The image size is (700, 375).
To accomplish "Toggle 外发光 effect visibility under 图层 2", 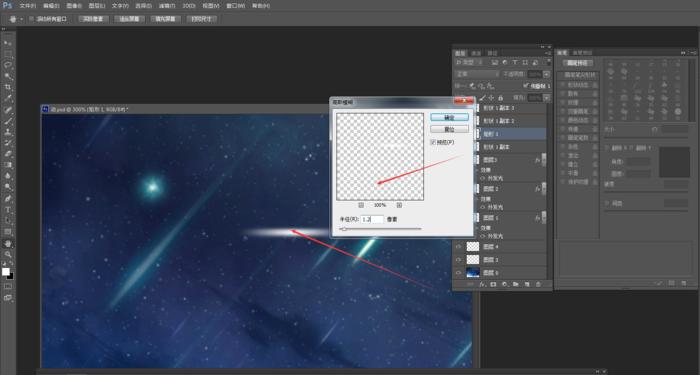I will (x=483, y=207).
